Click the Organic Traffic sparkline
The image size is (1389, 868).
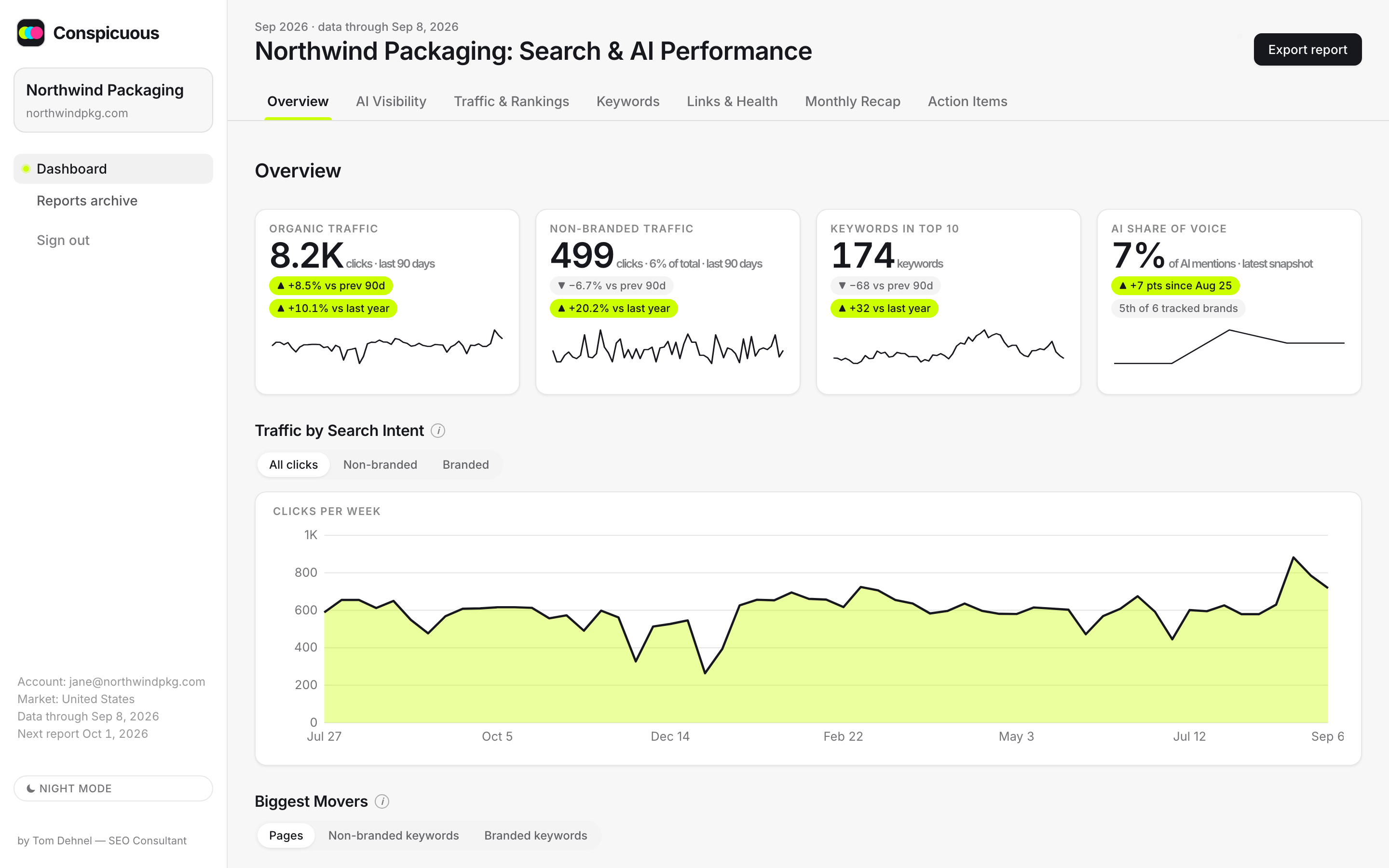(x=387, y=346)
